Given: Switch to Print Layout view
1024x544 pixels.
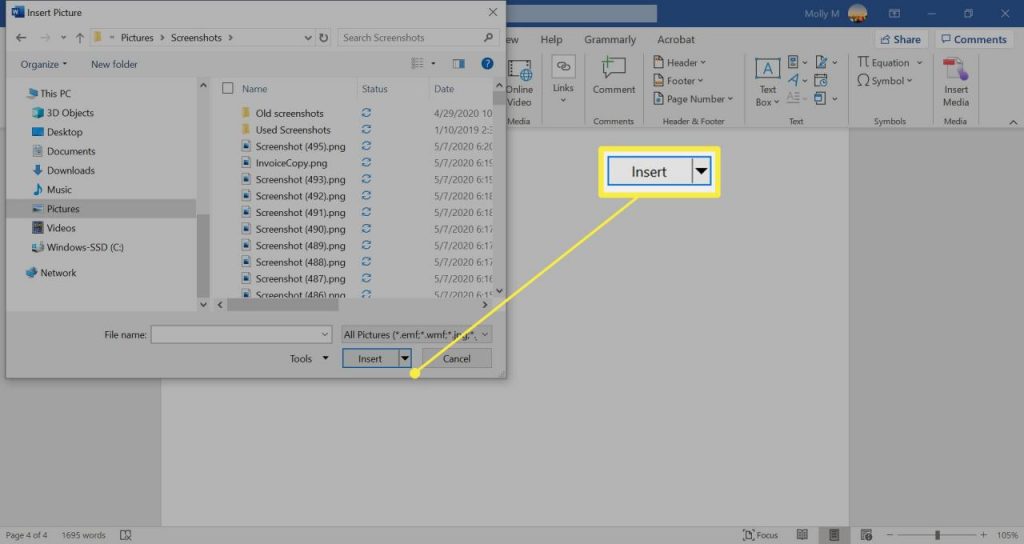Looking at the screenshot, I should coord(834,535).
